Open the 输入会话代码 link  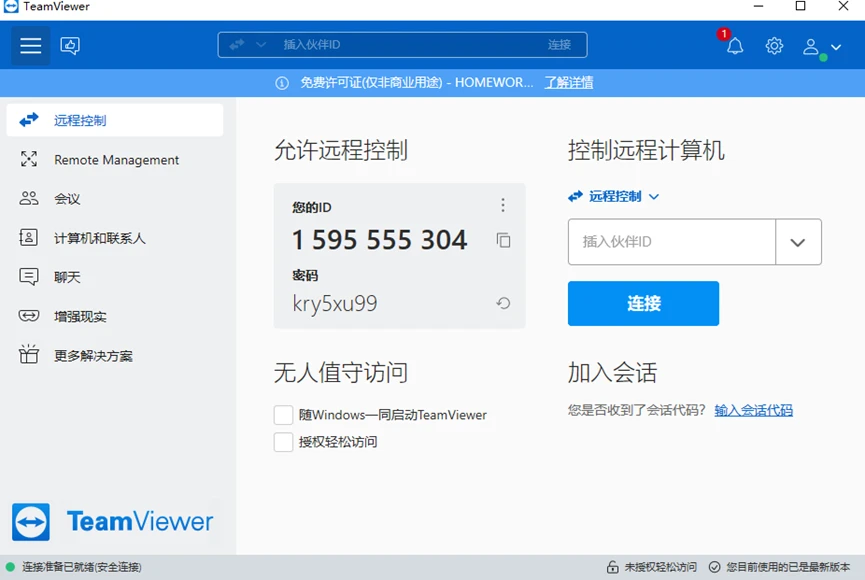tap(754, 410)
